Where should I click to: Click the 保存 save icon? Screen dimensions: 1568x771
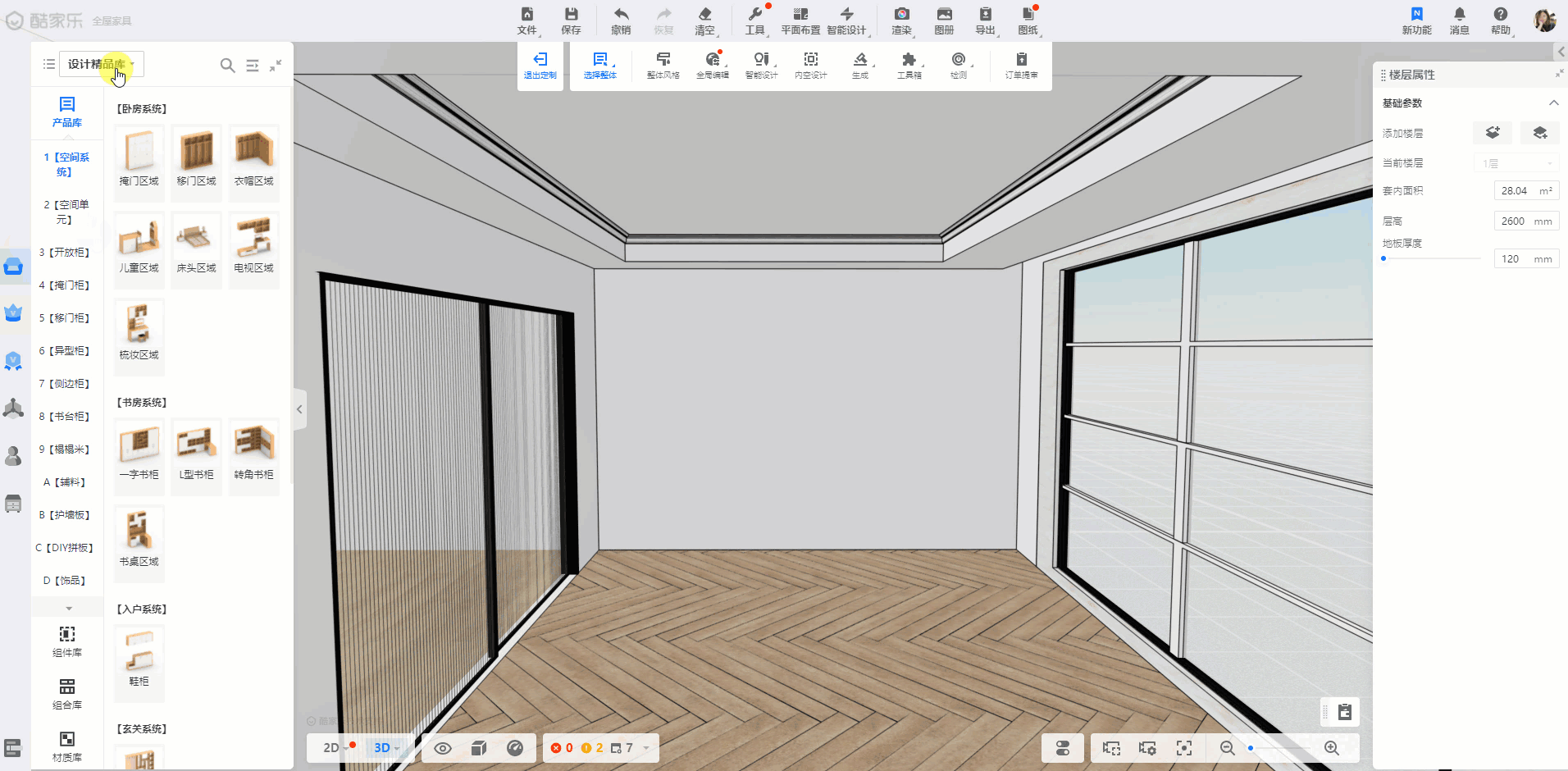(571, 15)
